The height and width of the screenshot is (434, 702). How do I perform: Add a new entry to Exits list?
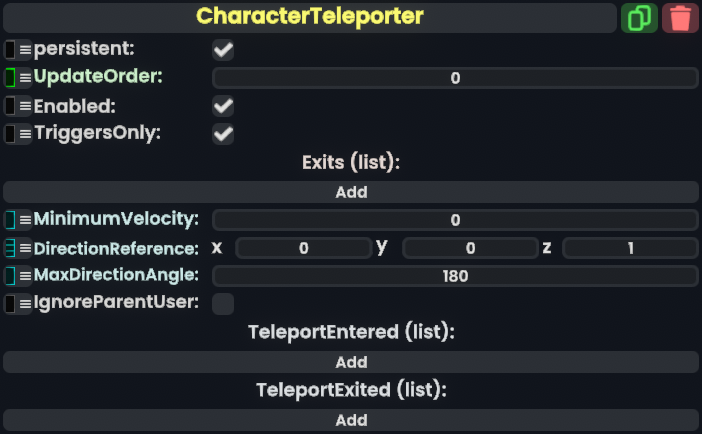[x=351, y=192]
